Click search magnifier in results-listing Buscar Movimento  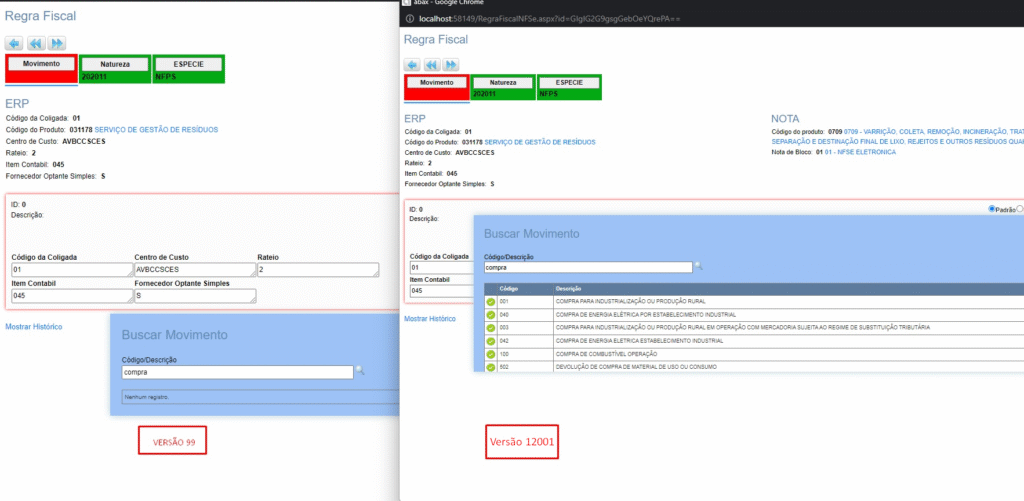[699, 267]
